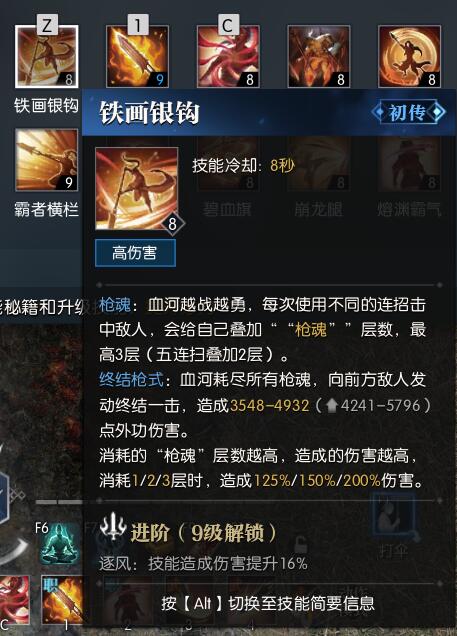Click the 初传 rank badge
Image resolution: width=457 pixels, height=636 pixels.
pos(408,112)
